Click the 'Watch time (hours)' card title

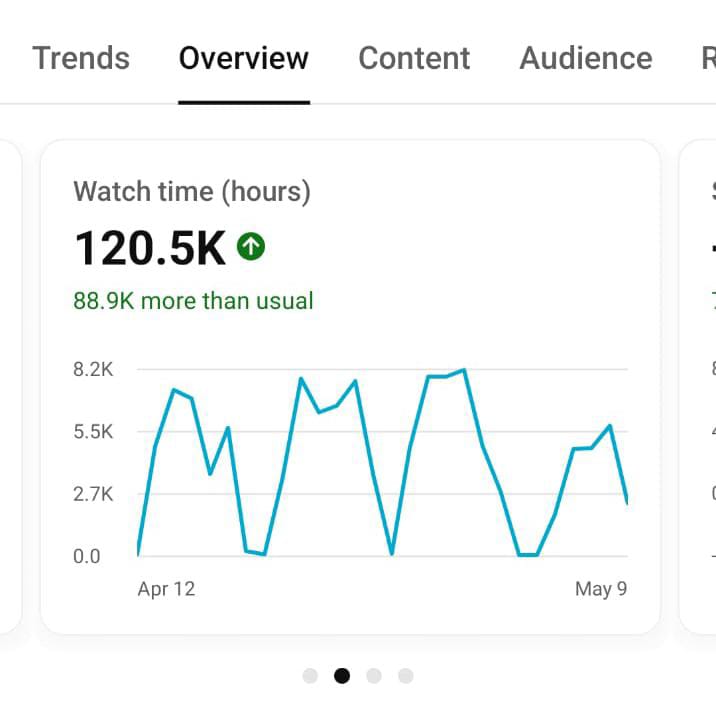[x=192, y=191]
